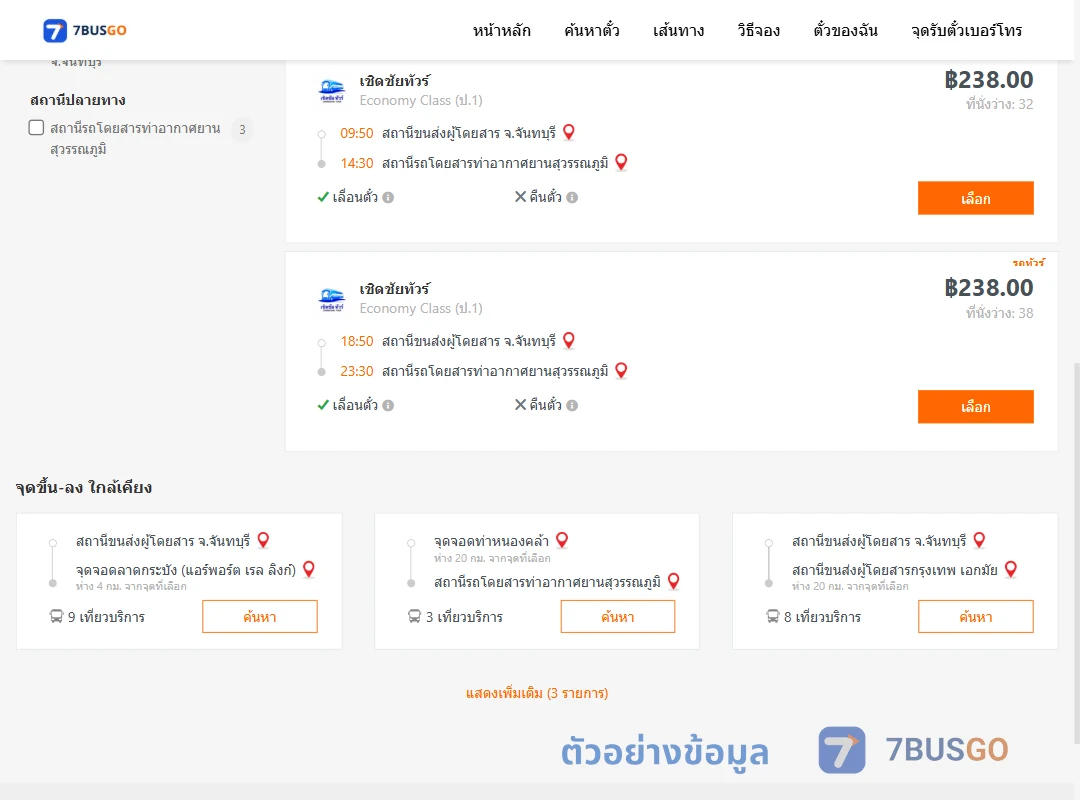Search the 3 เที่ยวบริการ route with ค้นหา

click(618, 617)
